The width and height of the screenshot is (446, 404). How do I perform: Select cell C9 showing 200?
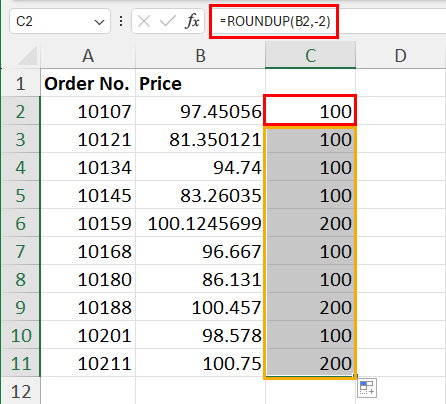tap(310, 307)
